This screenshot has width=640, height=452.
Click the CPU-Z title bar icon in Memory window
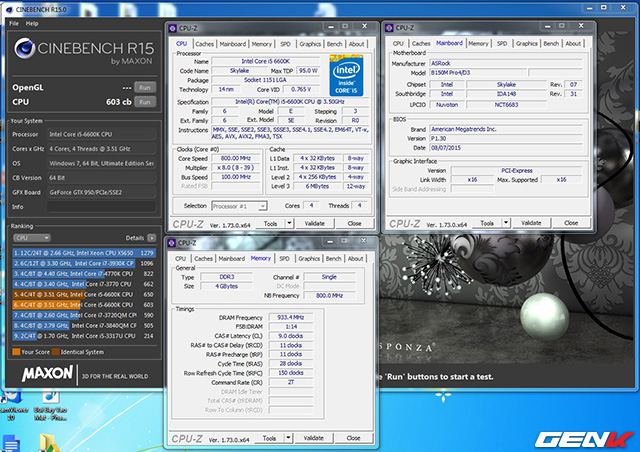point(170,242)
